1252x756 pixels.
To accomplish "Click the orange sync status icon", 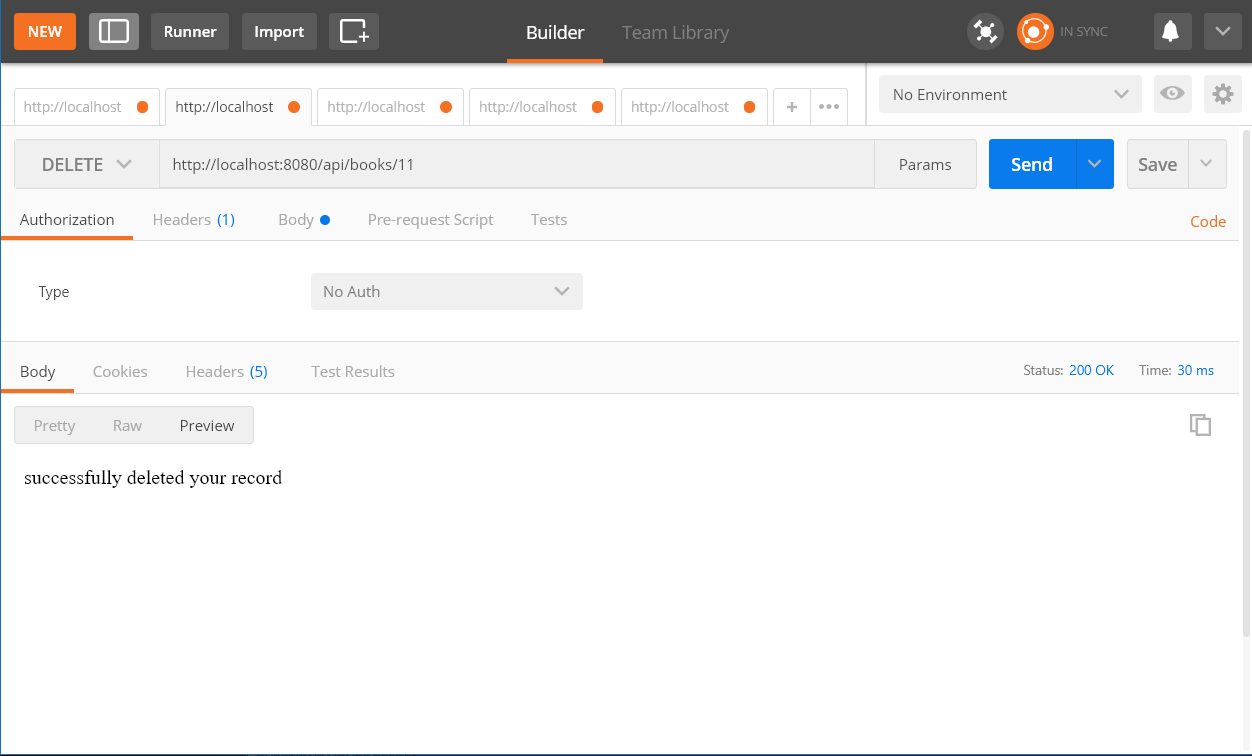I will pyautogui.click(x=1035, y=32).
